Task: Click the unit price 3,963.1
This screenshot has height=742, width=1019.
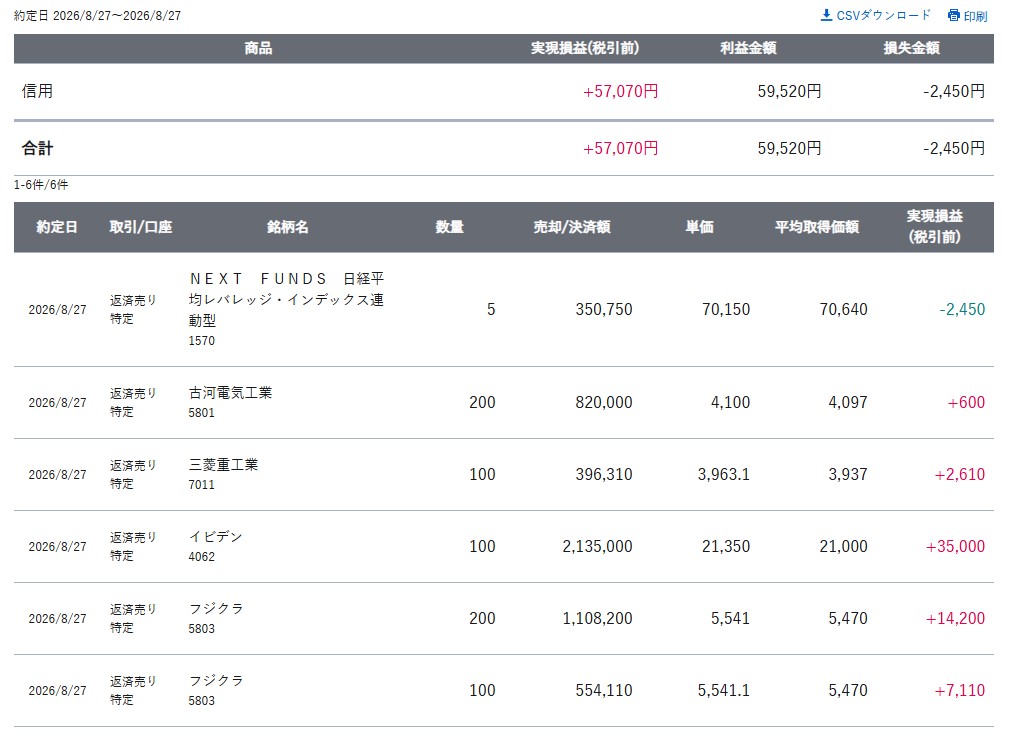Action: click(x=724, y=474)
